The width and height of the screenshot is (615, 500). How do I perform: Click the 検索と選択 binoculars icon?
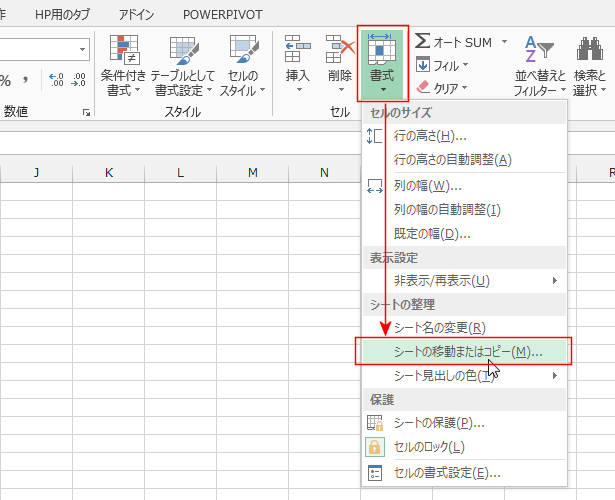590,50
